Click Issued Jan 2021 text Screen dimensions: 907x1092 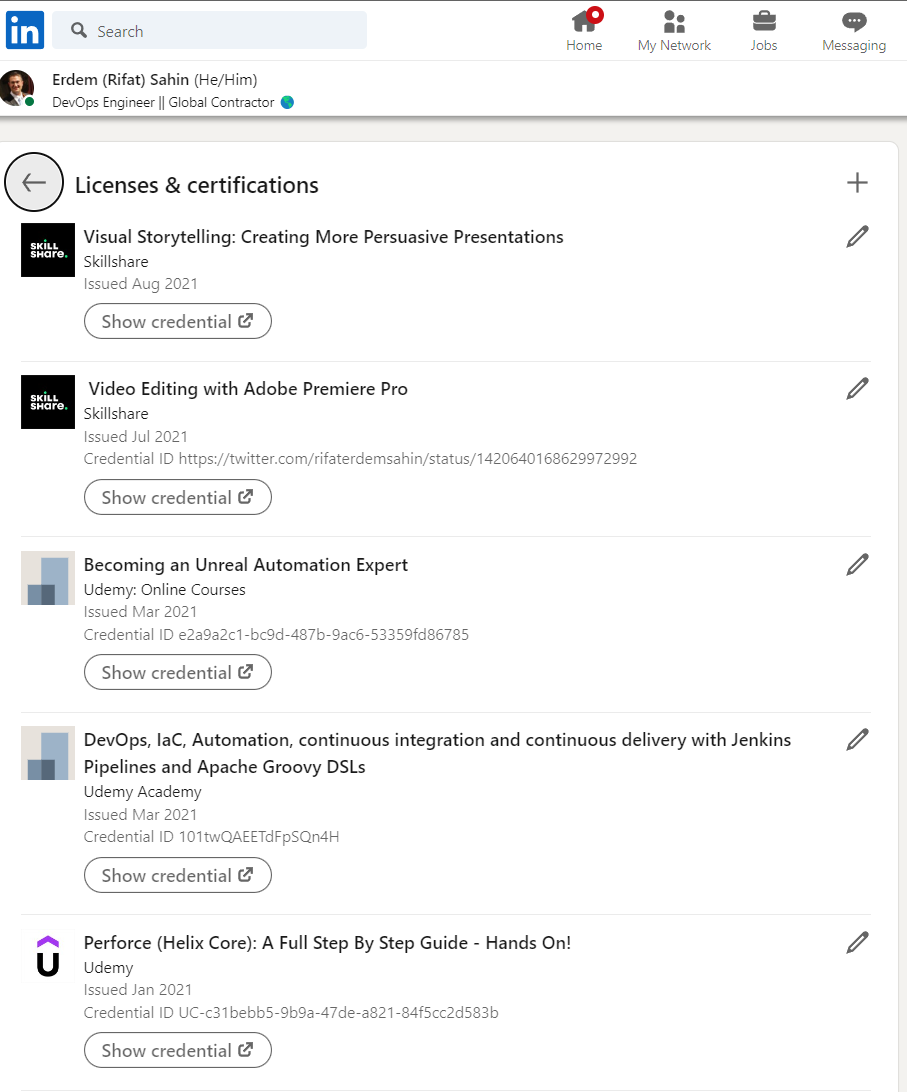click(x=137, y=990)
